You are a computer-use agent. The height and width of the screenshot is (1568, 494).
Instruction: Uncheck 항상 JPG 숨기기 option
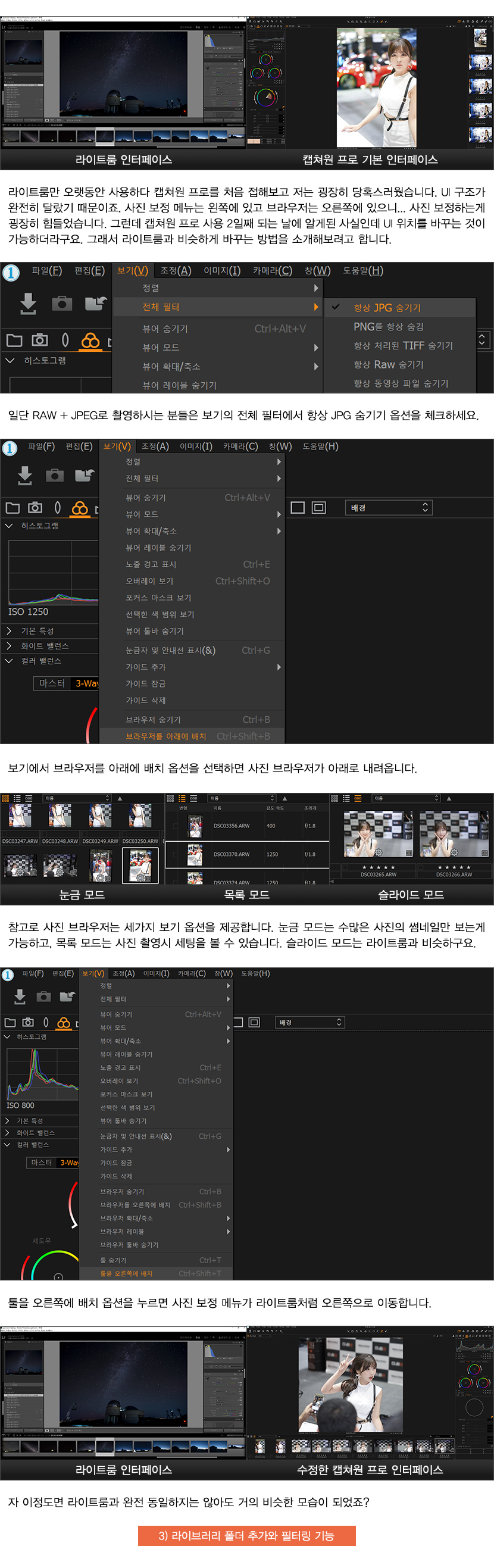click(400, 307)
